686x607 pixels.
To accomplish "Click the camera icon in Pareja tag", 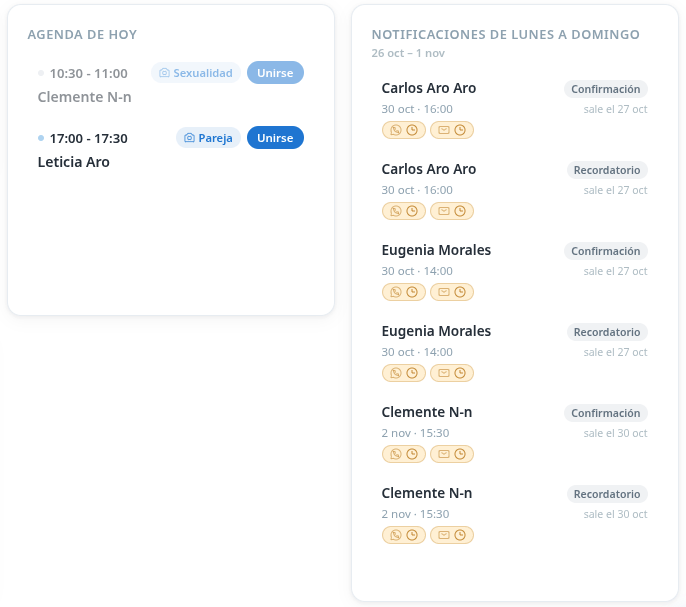I will coord(189,138).
